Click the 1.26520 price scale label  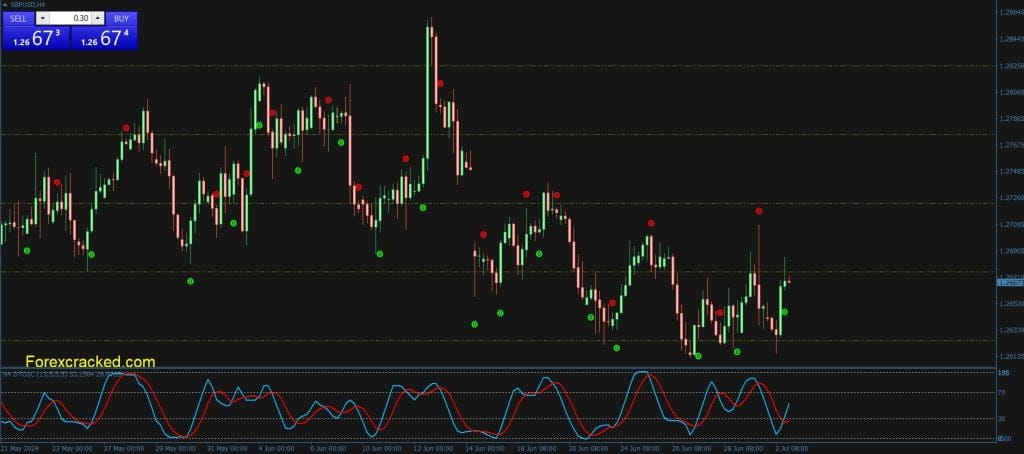(1010, 304)
